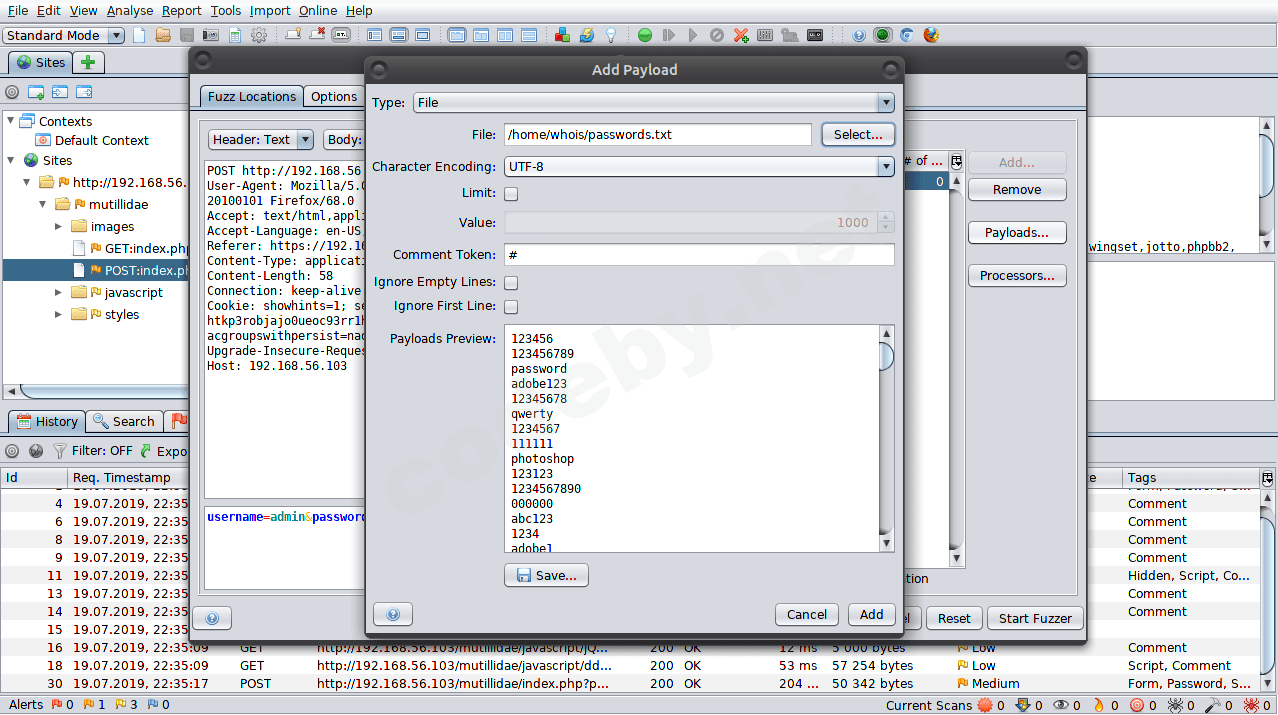
Task: Click the Payloads Preview vertical scrollbar
Action: [x=886, y=440]
